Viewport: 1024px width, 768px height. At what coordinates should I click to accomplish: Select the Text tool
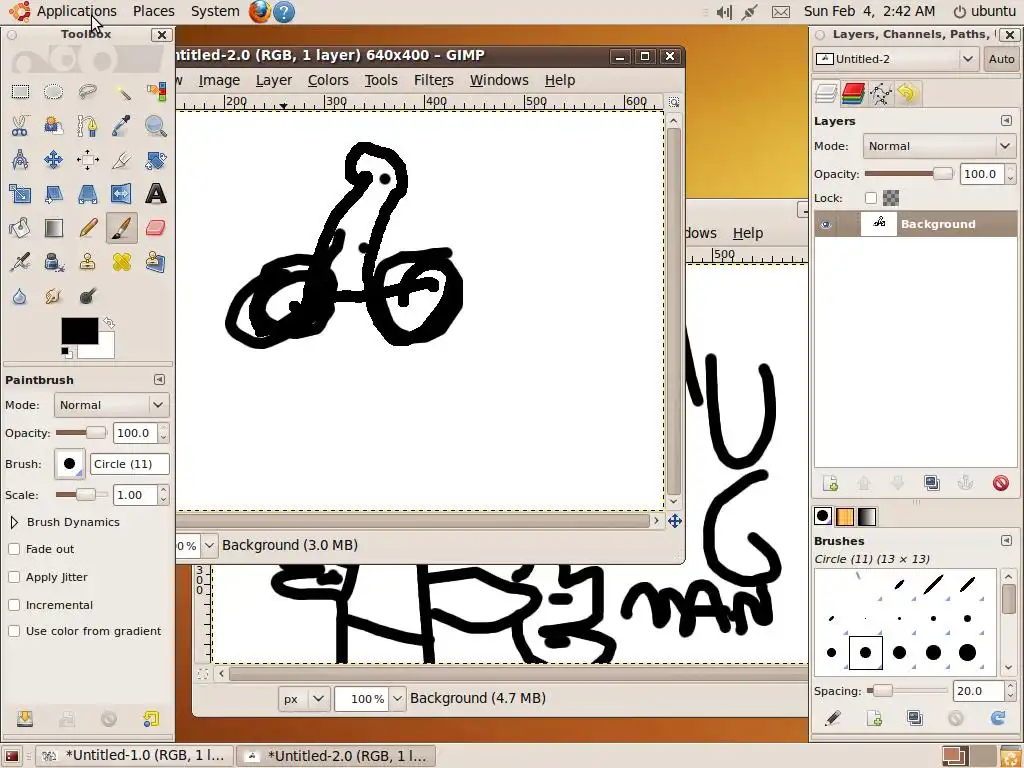(x=155, y=193)
